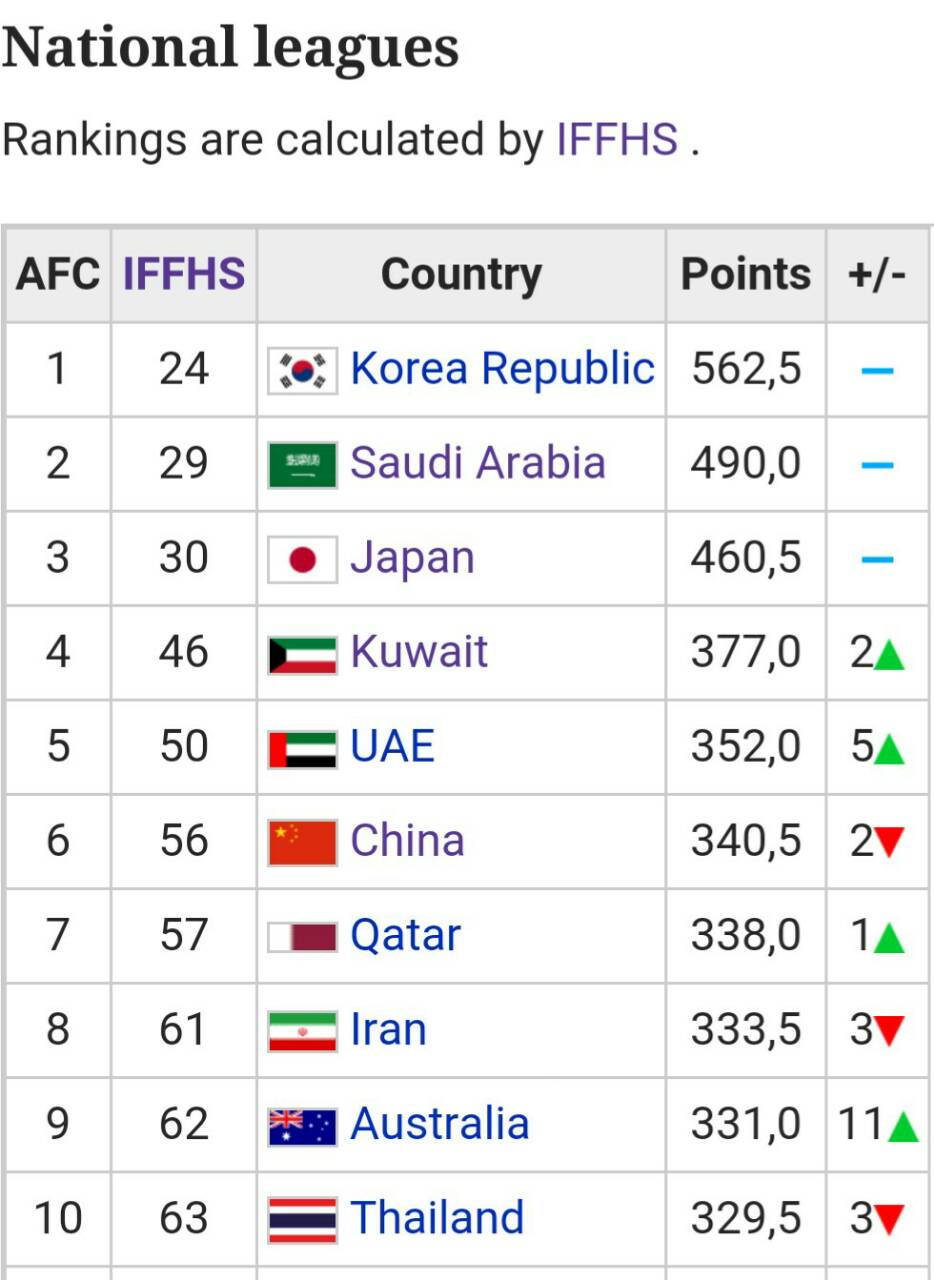Click the green up arrow in Australia's row
The image size is (934, 1280).
[902, 1127]
